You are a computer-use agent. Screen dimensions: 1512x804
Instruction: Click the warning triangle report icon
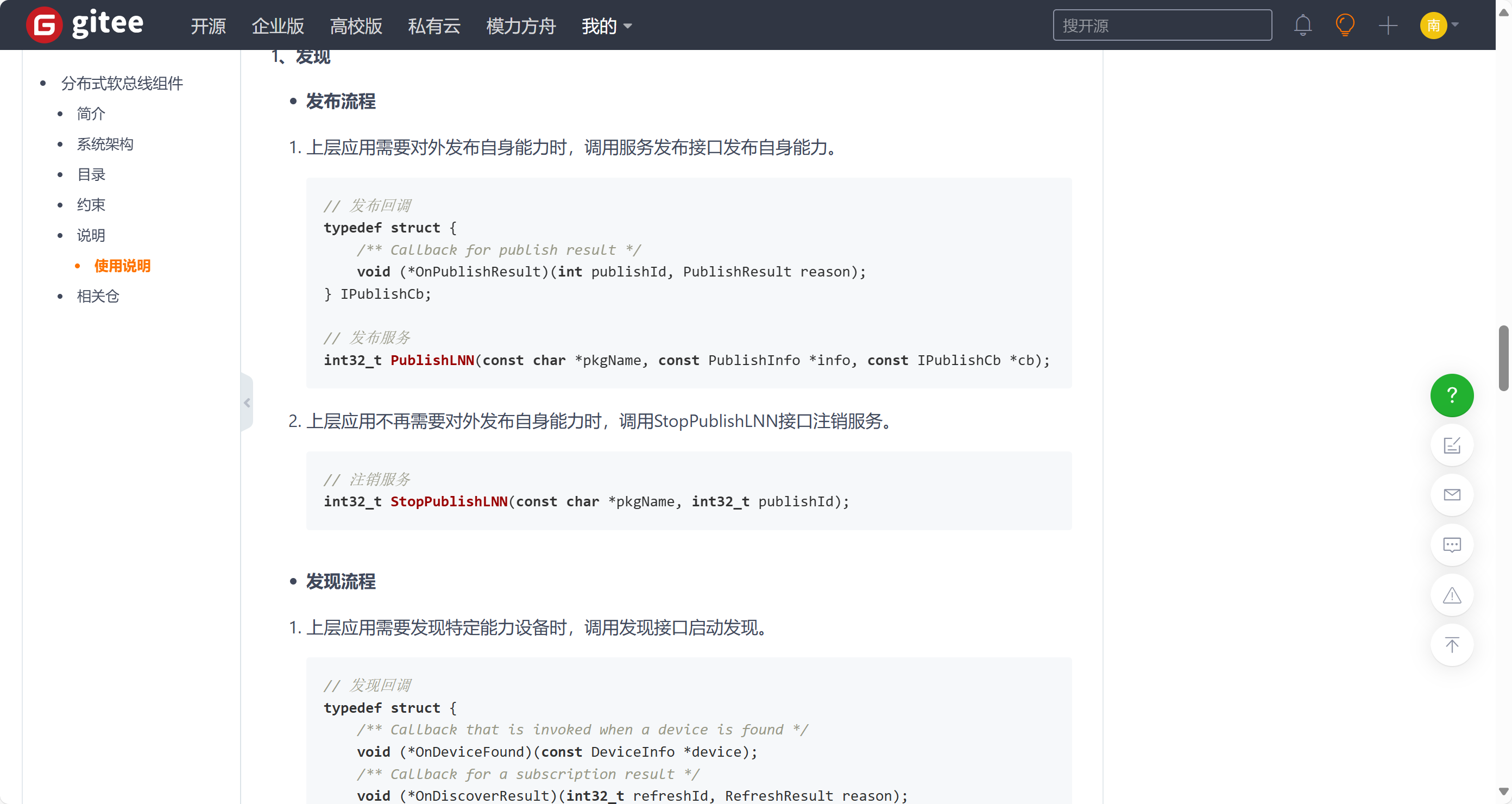[x=1451, y=595]
